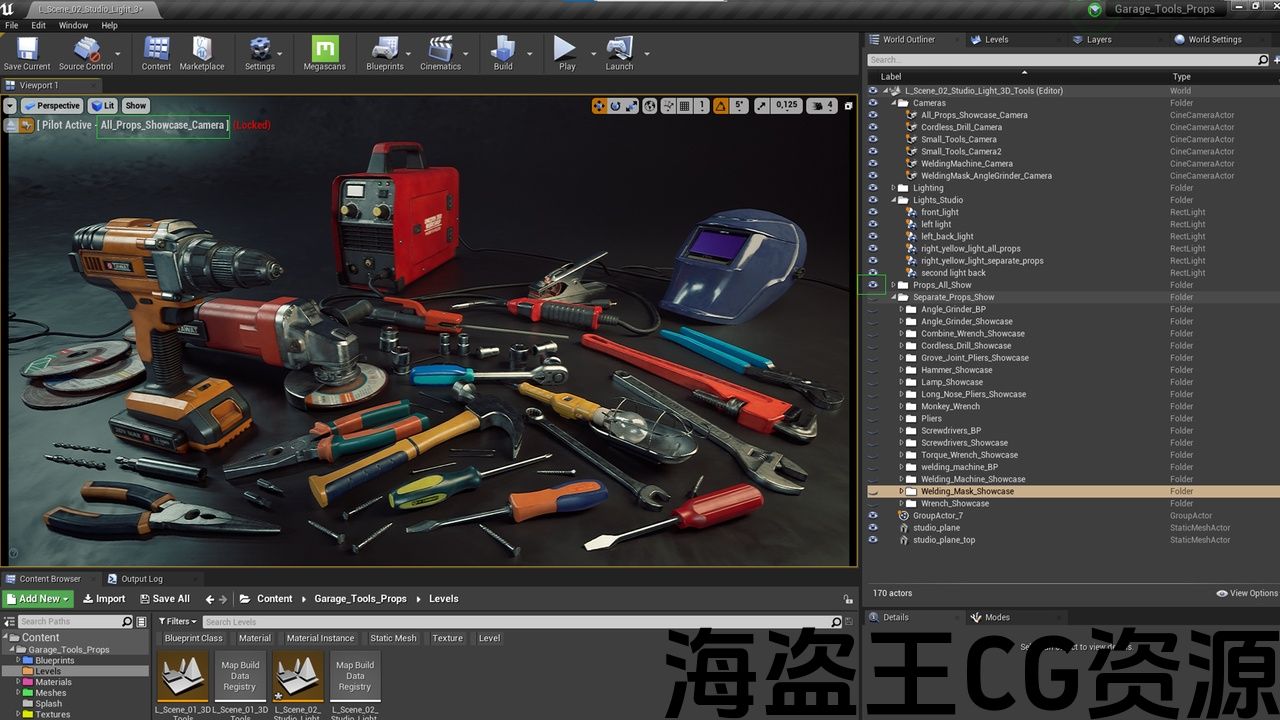
Task: Expand the Lighting folder in outliner
Action: [893, 188]
